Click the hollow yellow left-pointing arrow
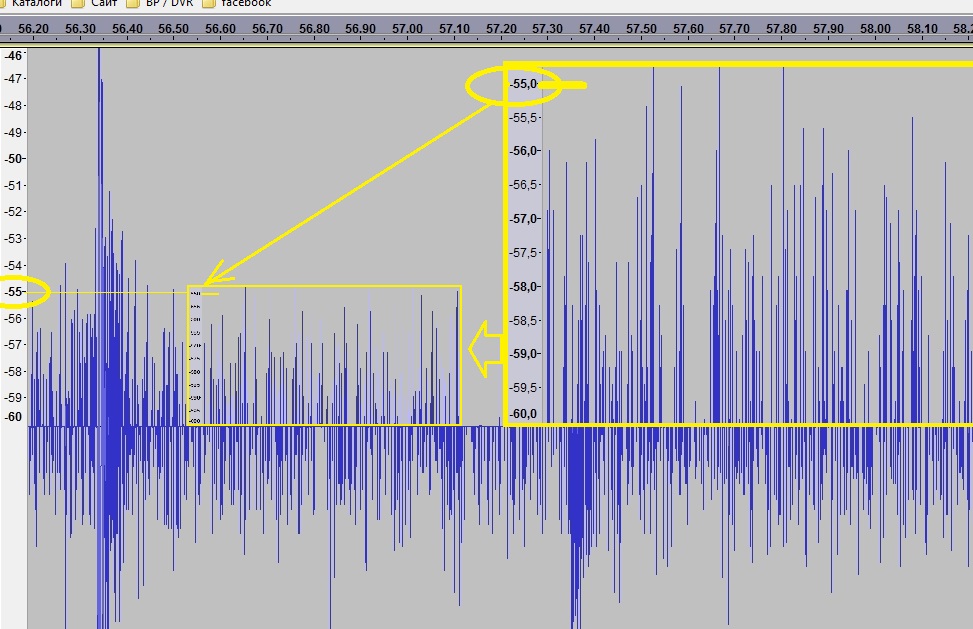Image resolution: width=973 pixels, height=629 pixels. 485,349
